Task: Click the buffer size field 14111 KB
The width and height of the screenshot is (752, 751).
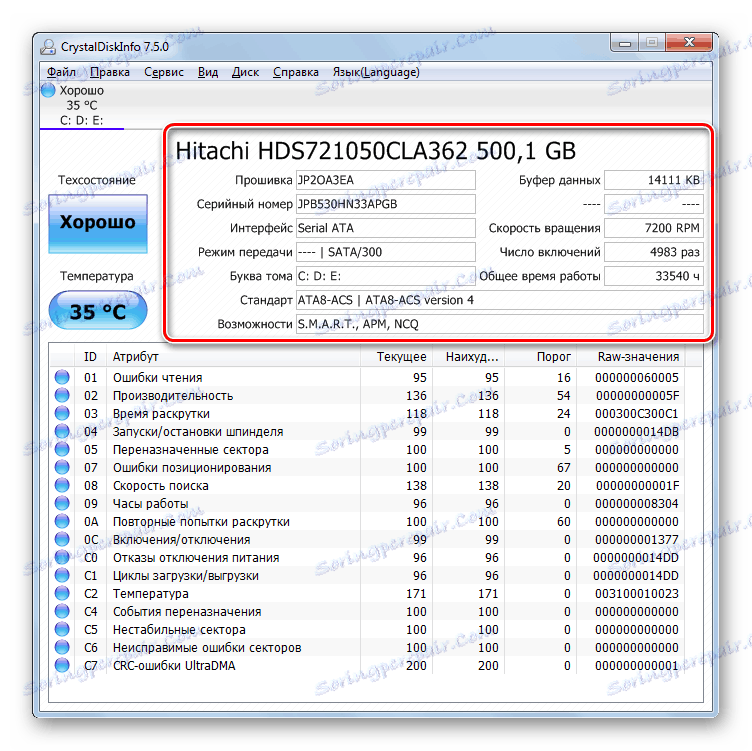Action: click(654, 180)
